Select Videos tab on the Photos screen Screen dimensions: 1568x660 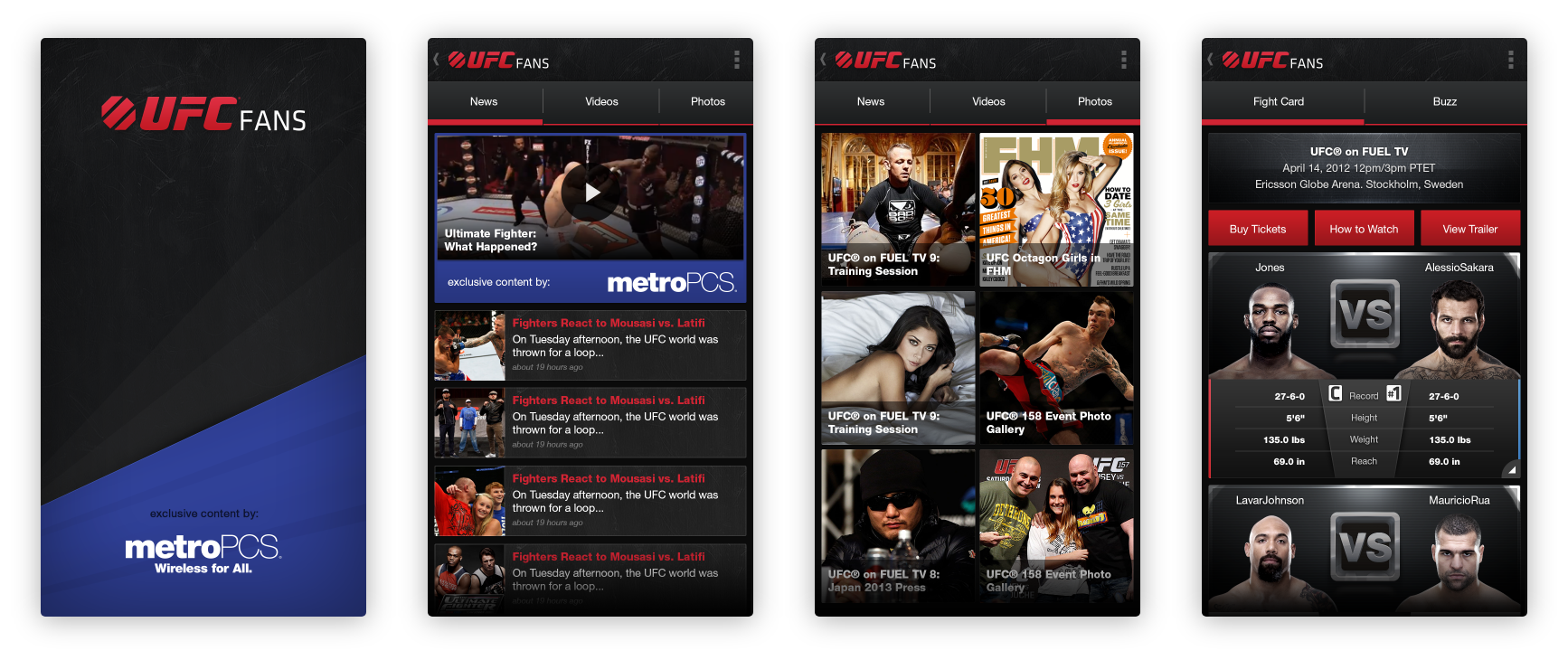tap(988, 102)
